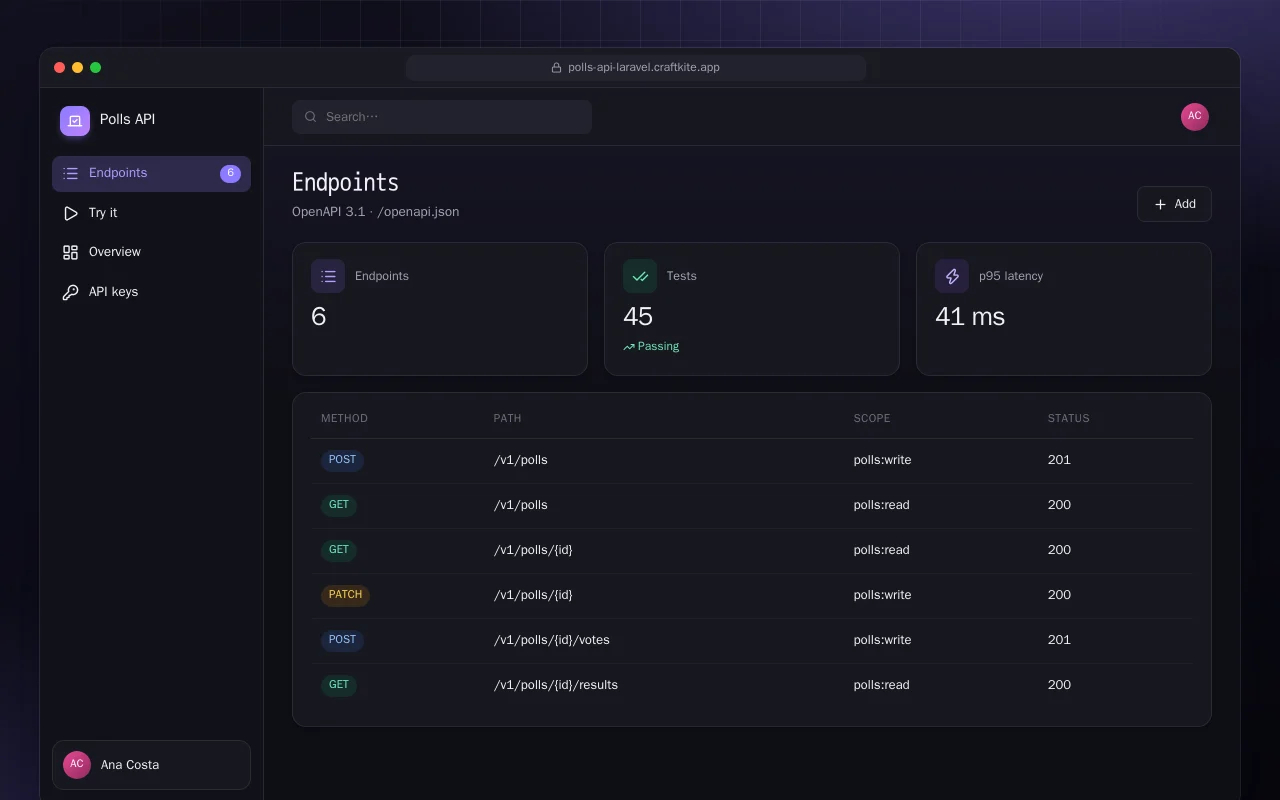Focus the Search input field
1280x800 pixels.
coord(442,117)
